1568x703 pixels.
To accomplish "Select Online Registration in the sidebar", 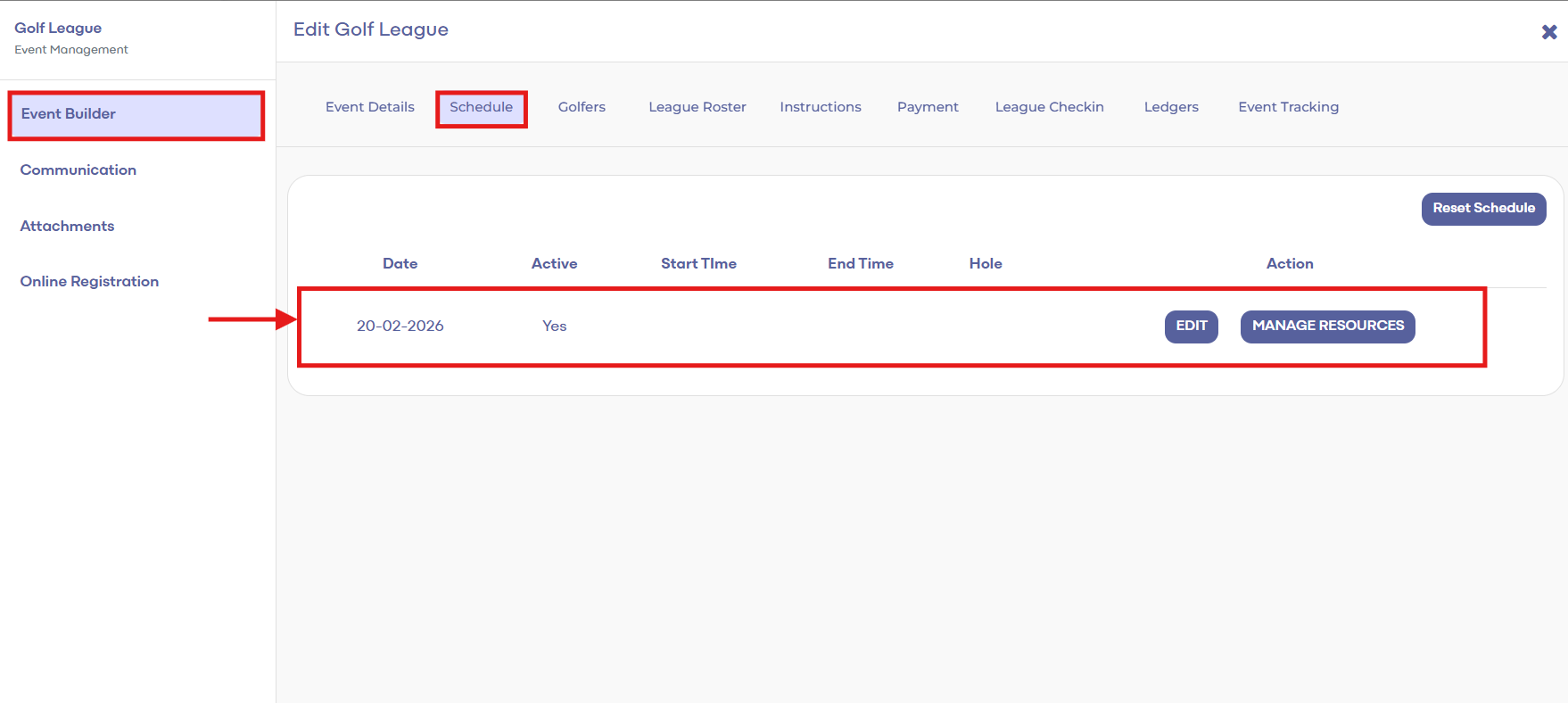I will pos(89,282).
